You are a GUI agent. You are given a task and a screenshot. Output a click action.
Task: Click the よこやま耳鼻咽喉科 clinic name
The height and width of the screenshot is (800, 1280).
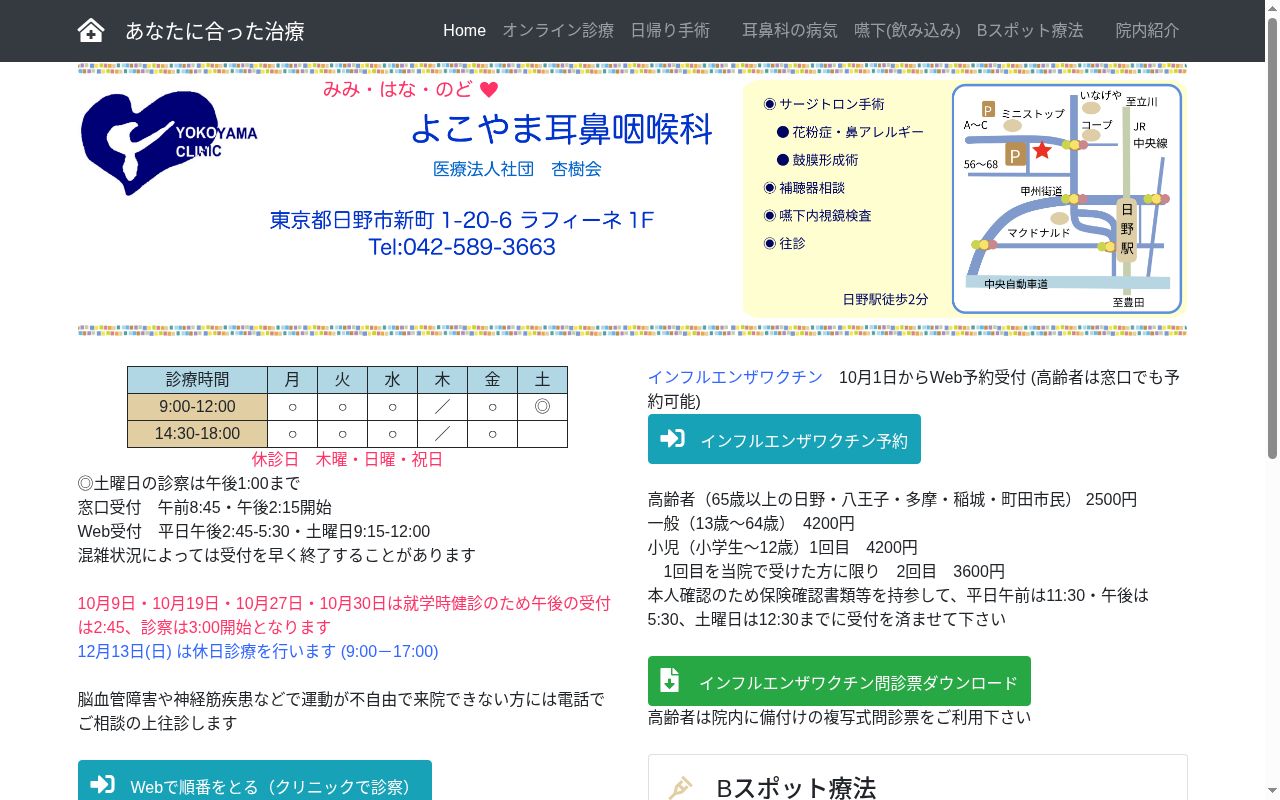pos(561,129)
